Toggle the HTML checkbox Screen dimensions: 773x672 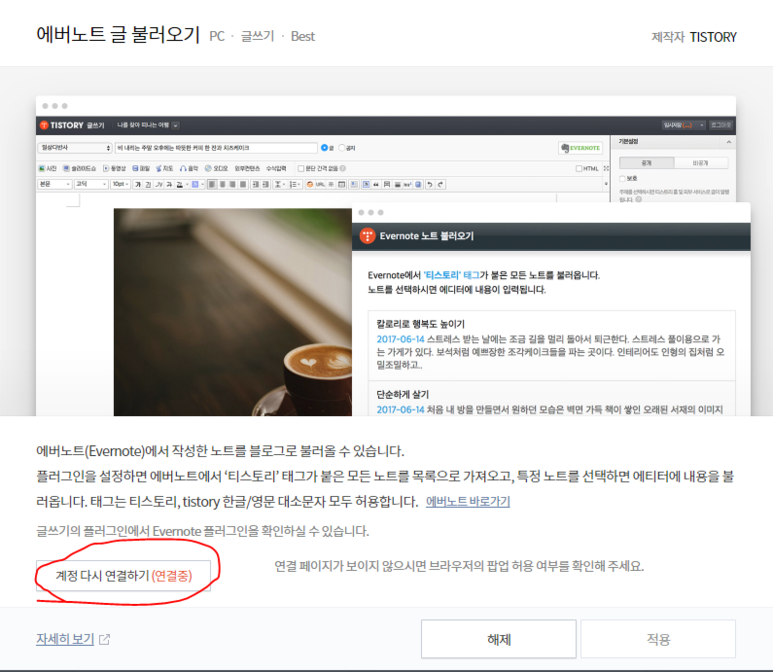579,169
